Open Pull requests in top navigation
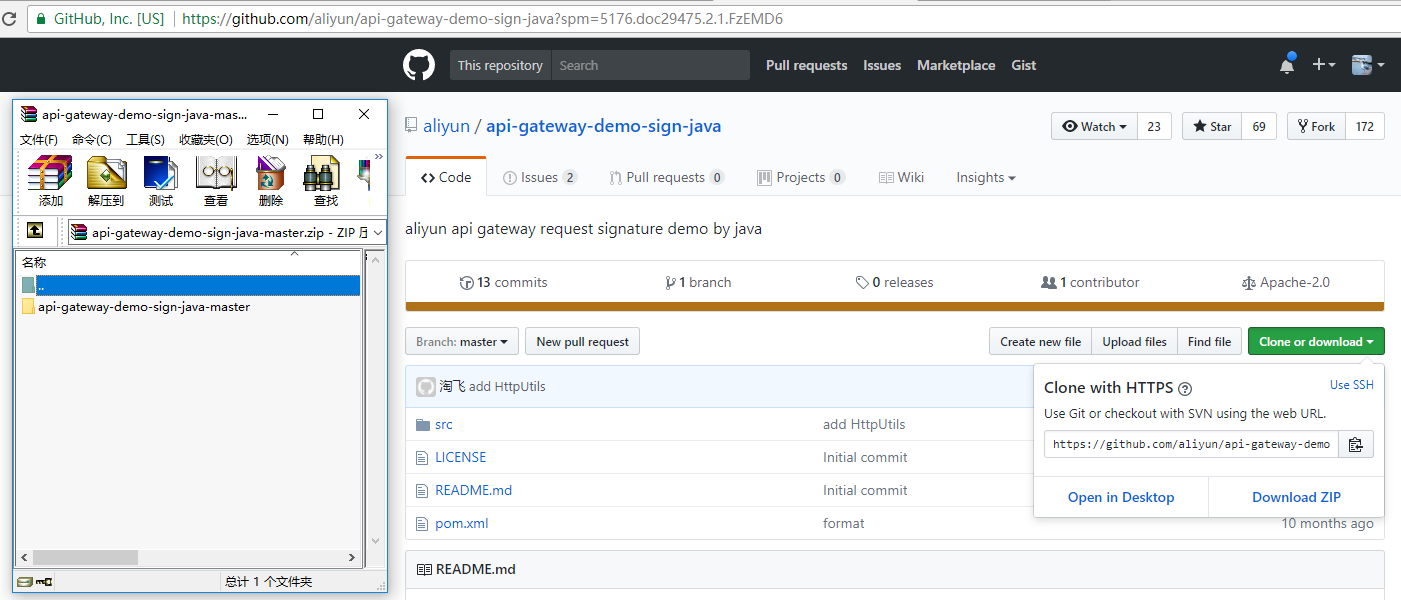Image resolution: width=1401 pixels, height=600 pixels. [806, 65]
